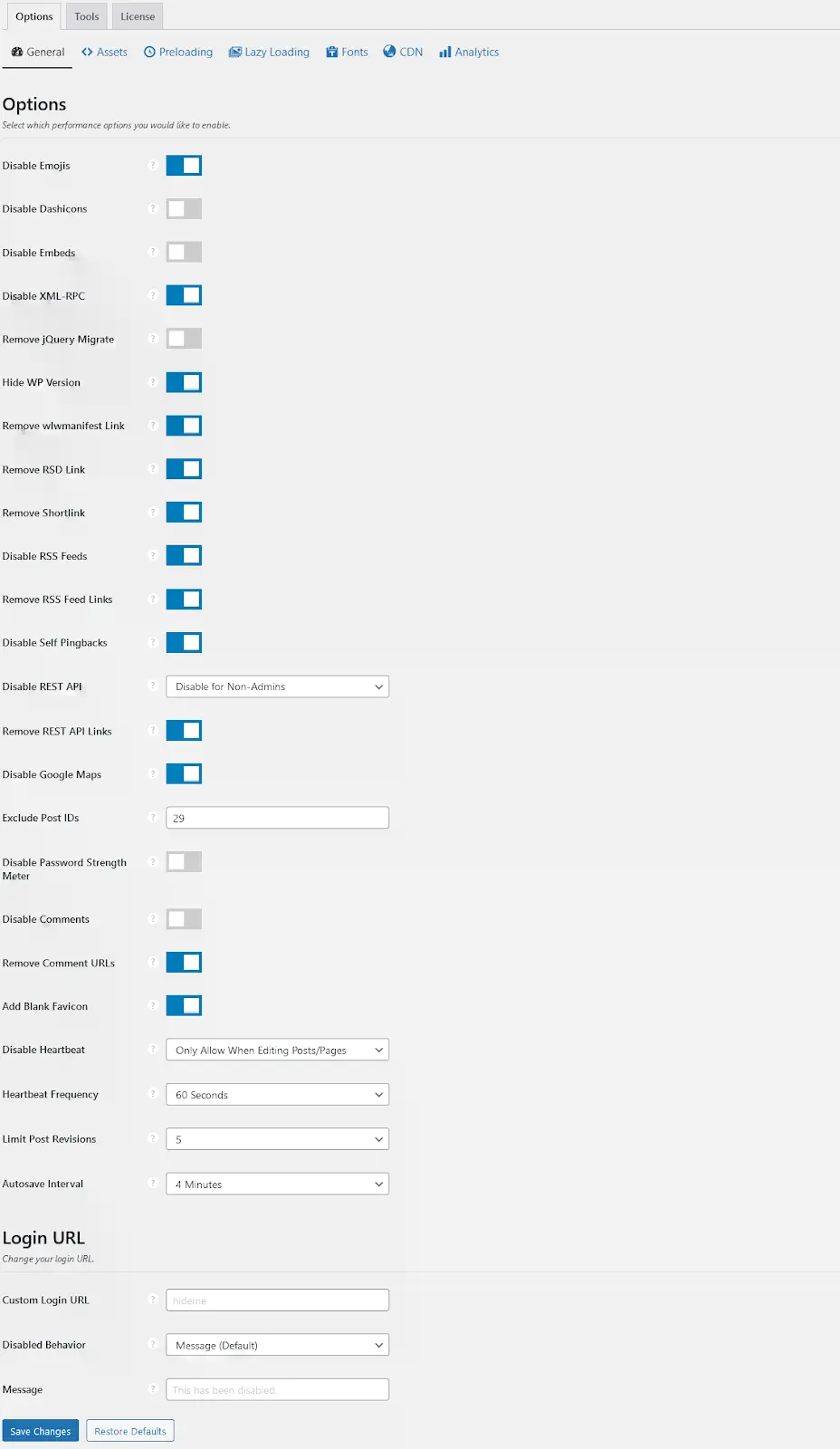This screenshot has width=840, height=1449.
Task: Open the Disabled Behavior dropdown
Action: (277, 1345)
